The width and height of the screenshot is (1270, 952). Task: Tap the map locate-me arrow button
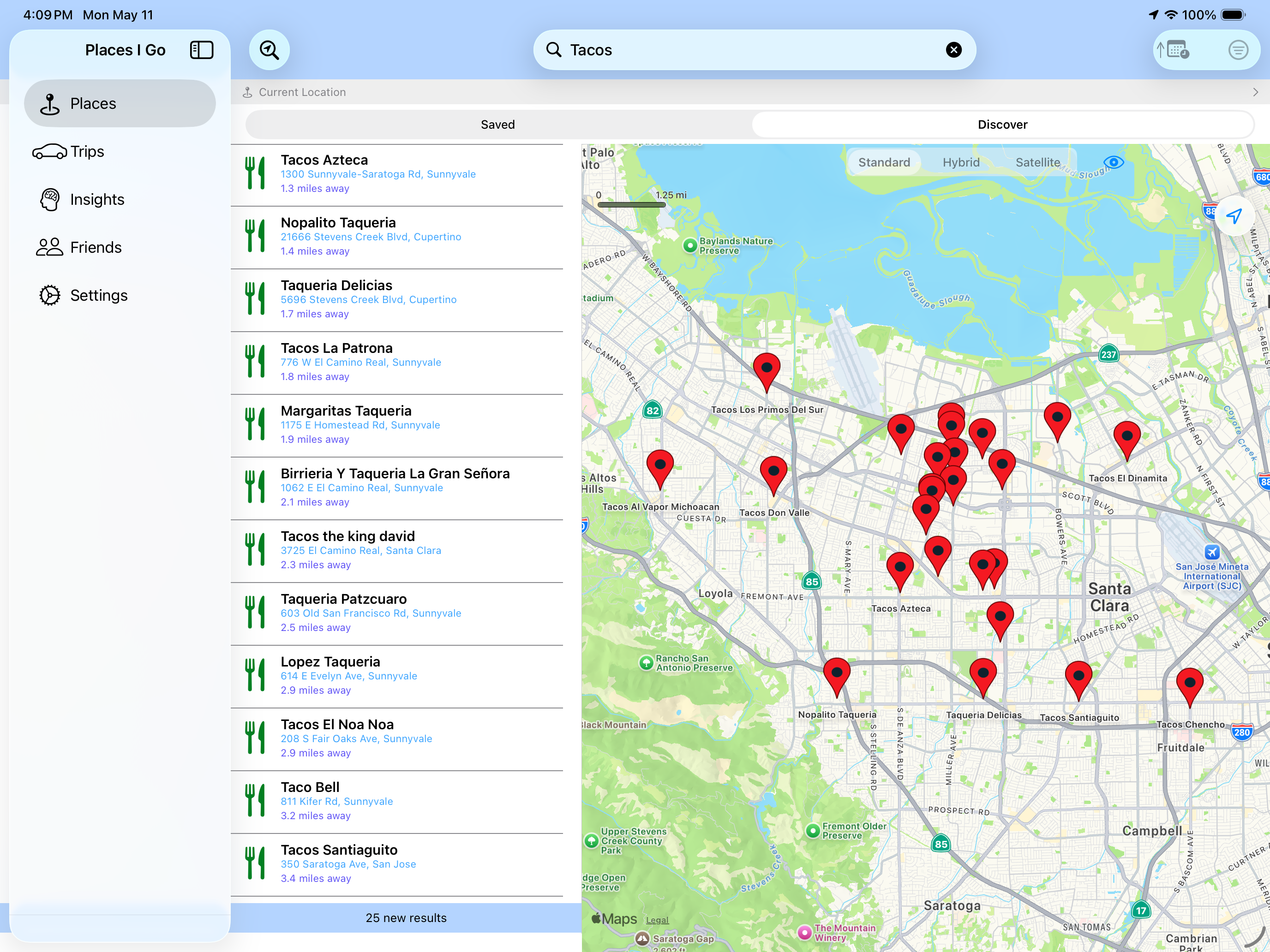coord(1234,216)
